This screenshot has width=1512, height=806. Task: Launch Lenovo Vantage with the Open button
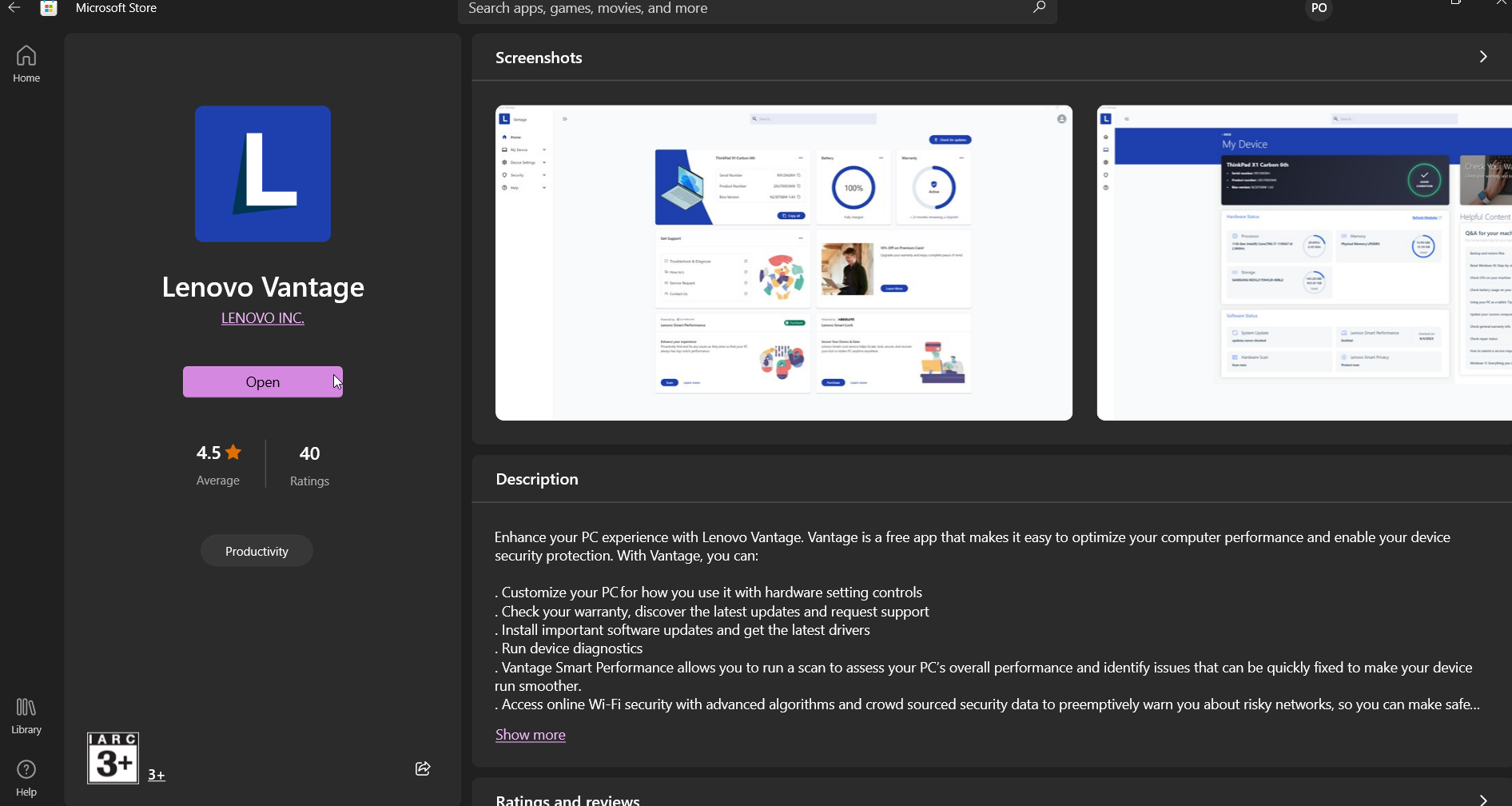click(263, 382)
